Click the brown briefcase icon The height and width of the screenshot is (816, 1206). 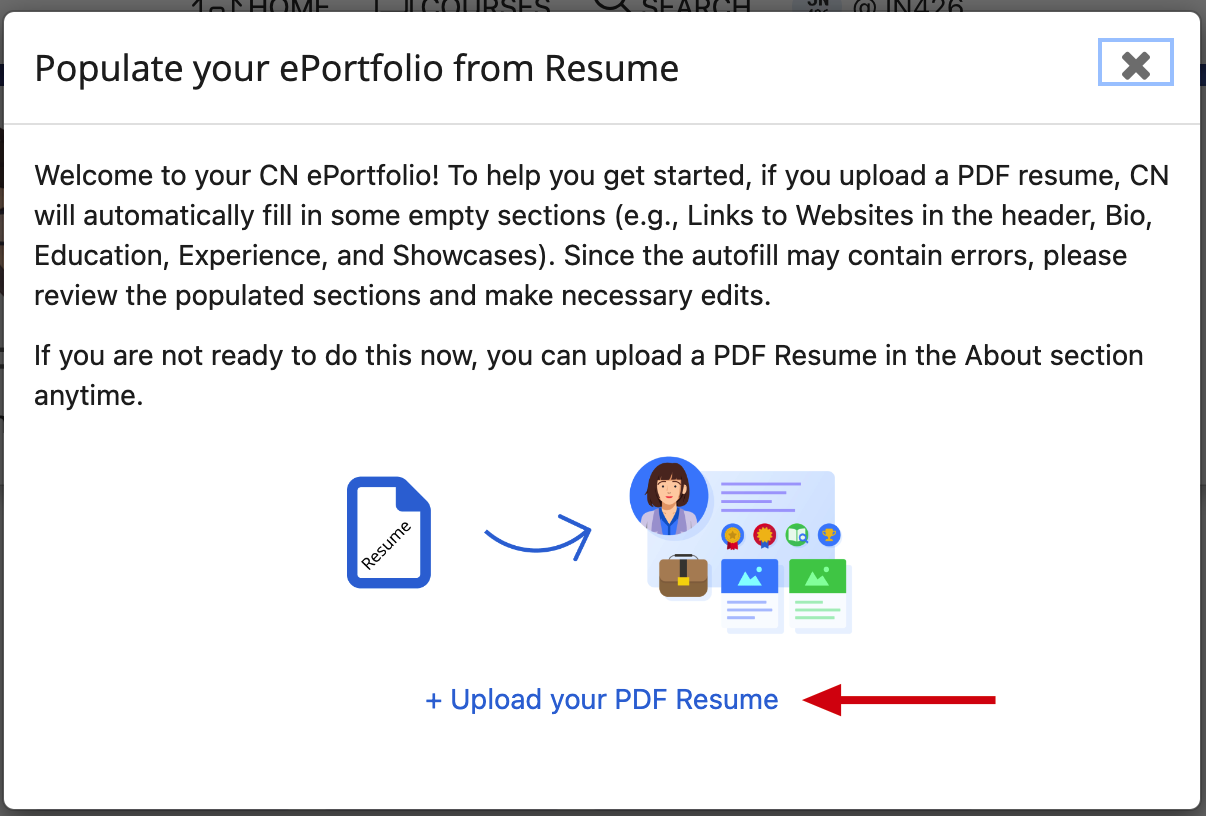click(683, 576)
